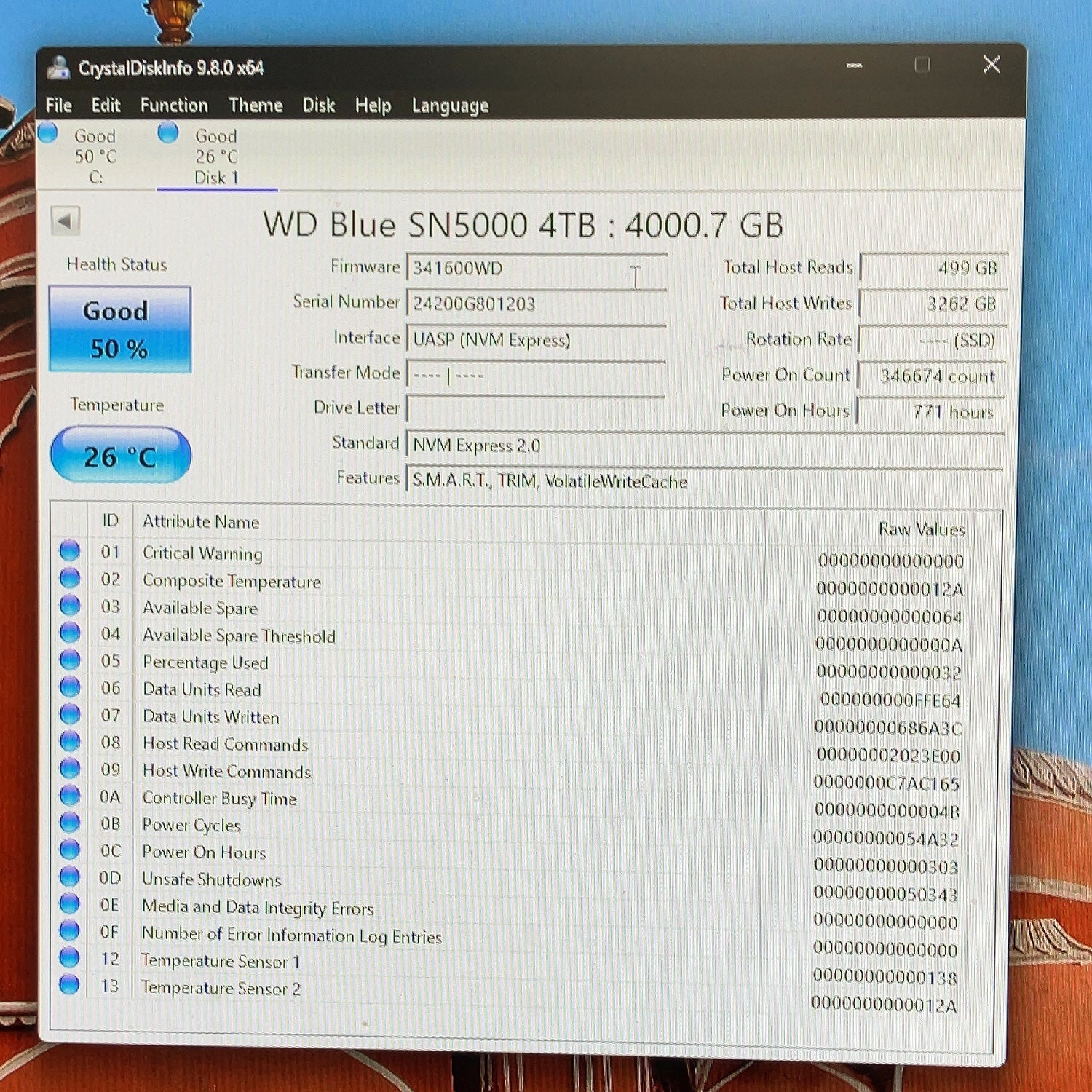Image resolution: width=1092 pixels, height=1092 pixels.
Task: Minimize the CrystalDiskInfo window
Action: point(855,66)
